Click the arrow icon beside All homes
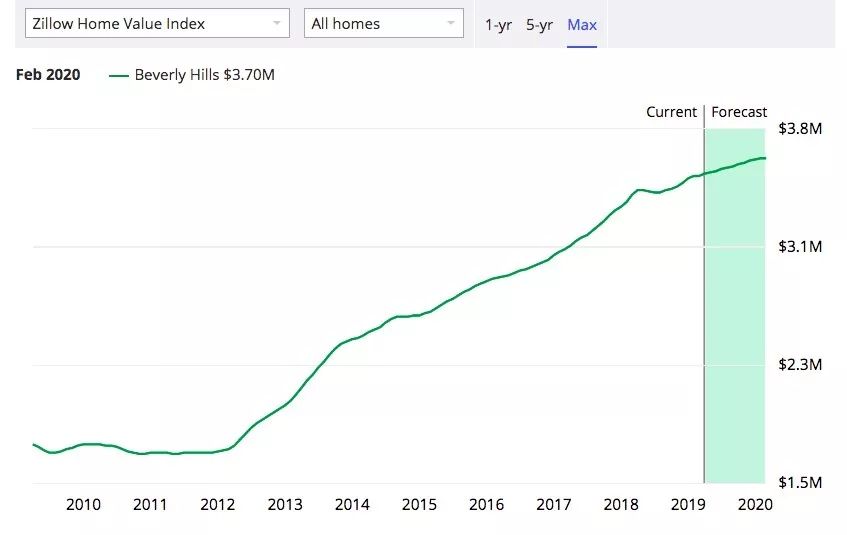Image resolution: width=847 pixels, height=535 pixels. pos(451,23)
